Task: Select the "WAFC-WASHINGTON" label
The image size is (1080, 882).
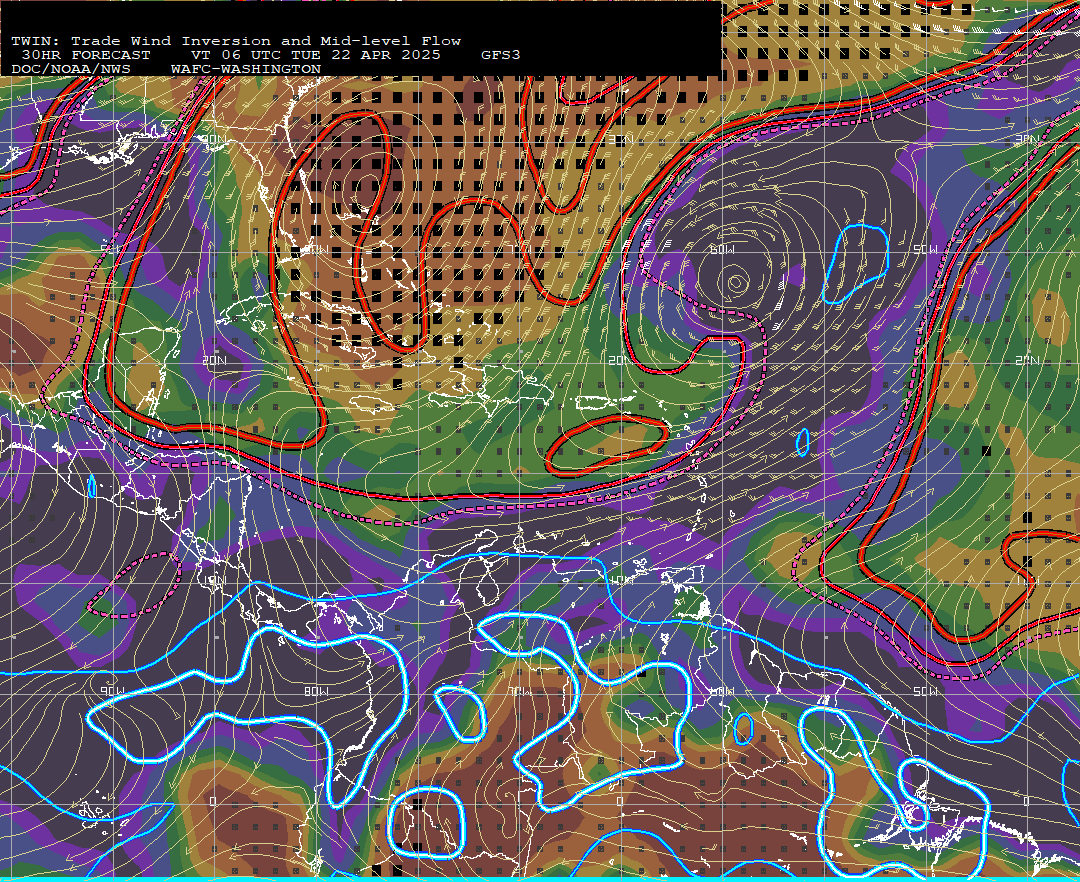Action: click(x=246, y=70)
